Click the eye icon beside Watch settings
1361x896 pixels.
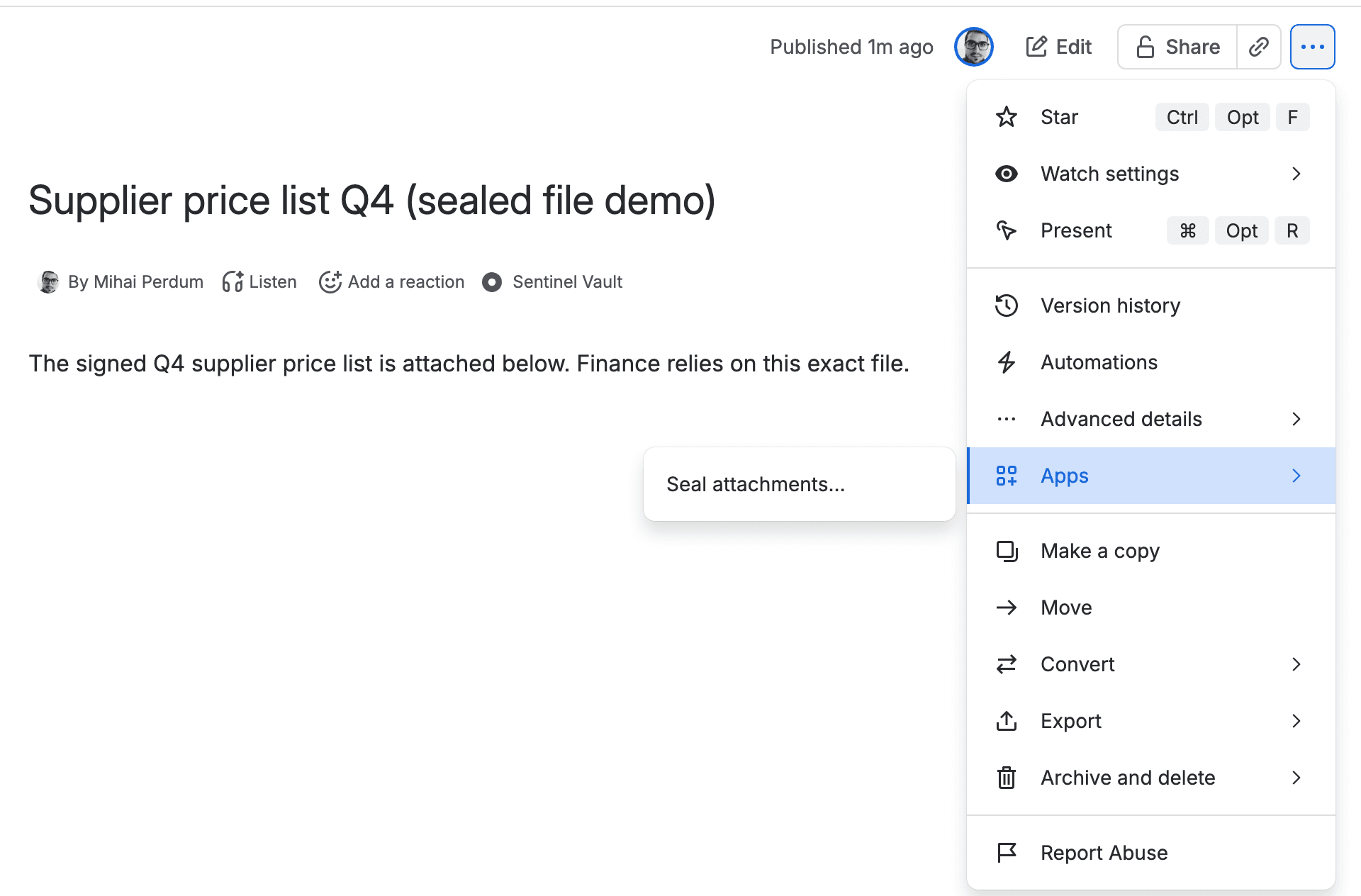point(1007,174)
